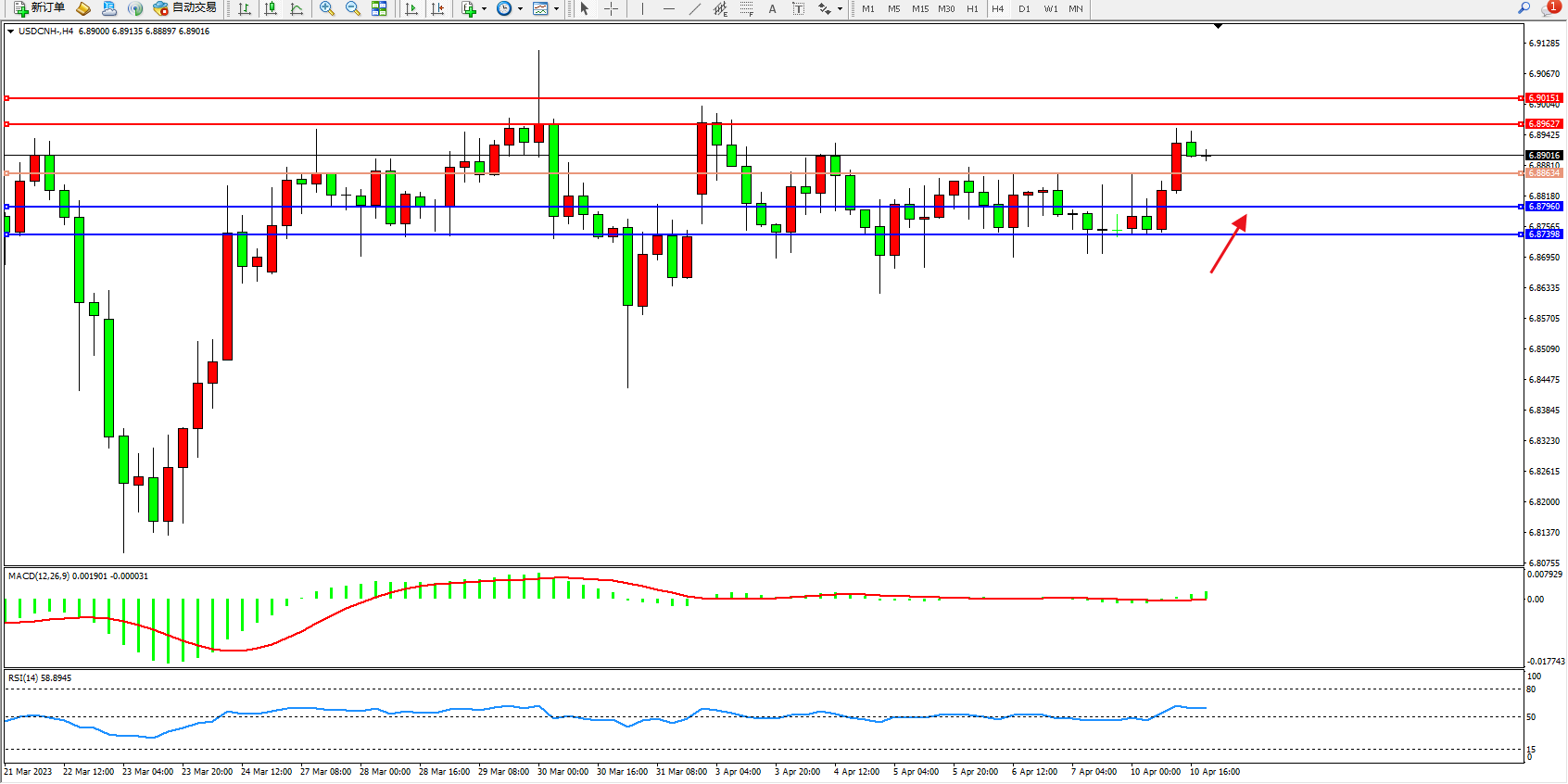Screen dimensions: 1568x784
Task: Open the periodicity clock dropdown arrow
Action: coord(520,9)
